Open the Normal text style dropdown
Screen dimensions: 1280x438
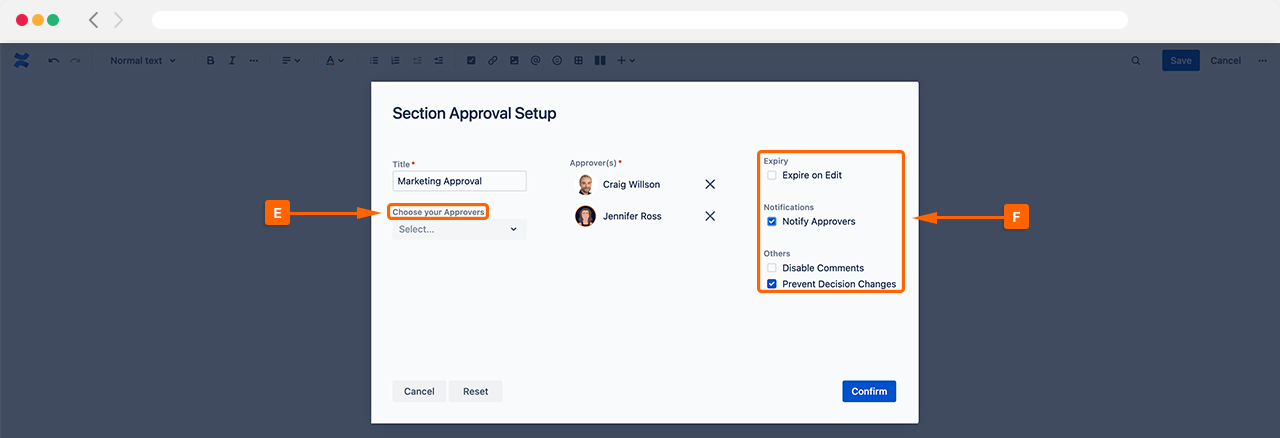[x=142, y=61]
